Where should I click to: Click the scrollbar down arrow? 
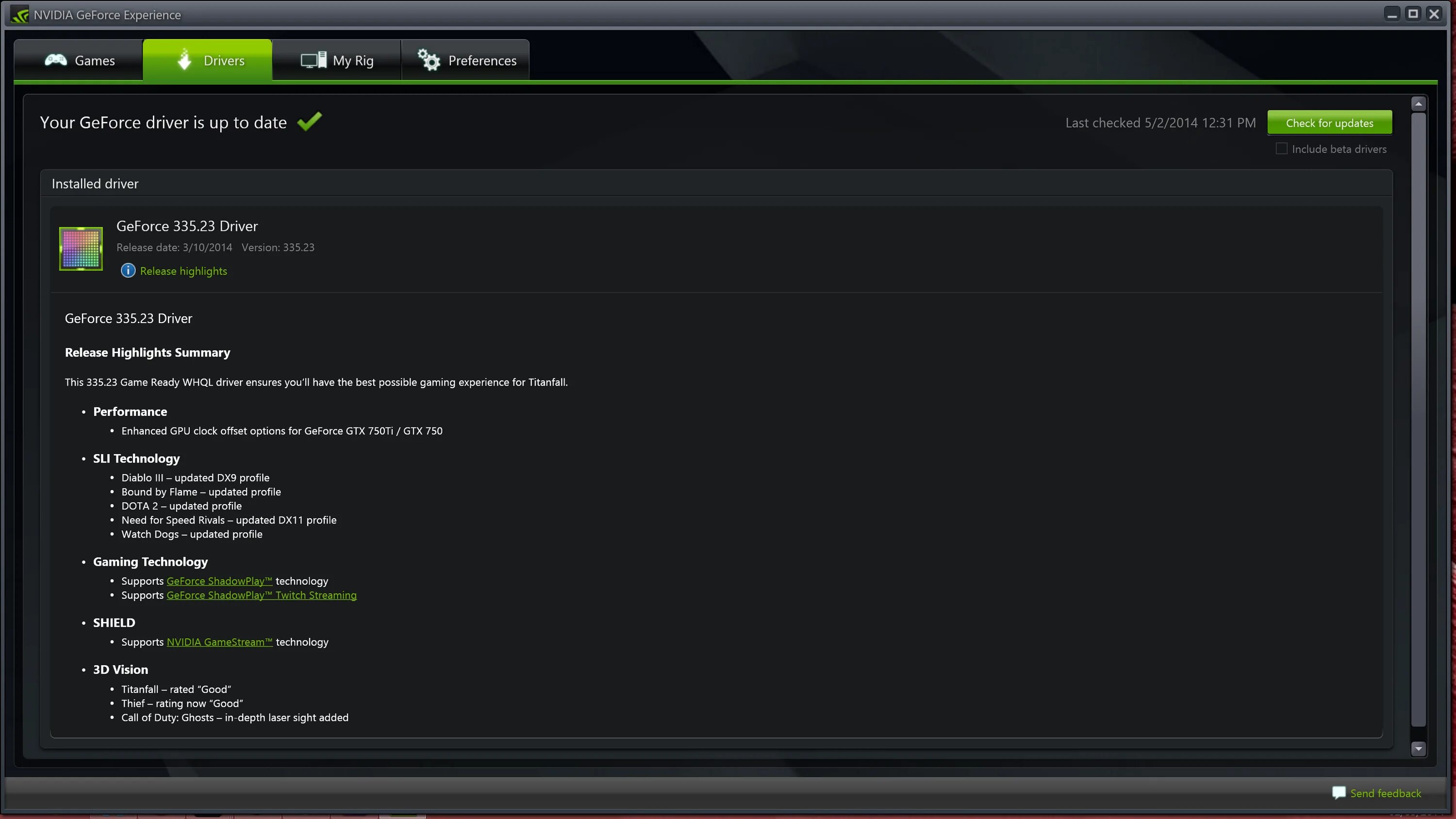tap(1418, 749)
